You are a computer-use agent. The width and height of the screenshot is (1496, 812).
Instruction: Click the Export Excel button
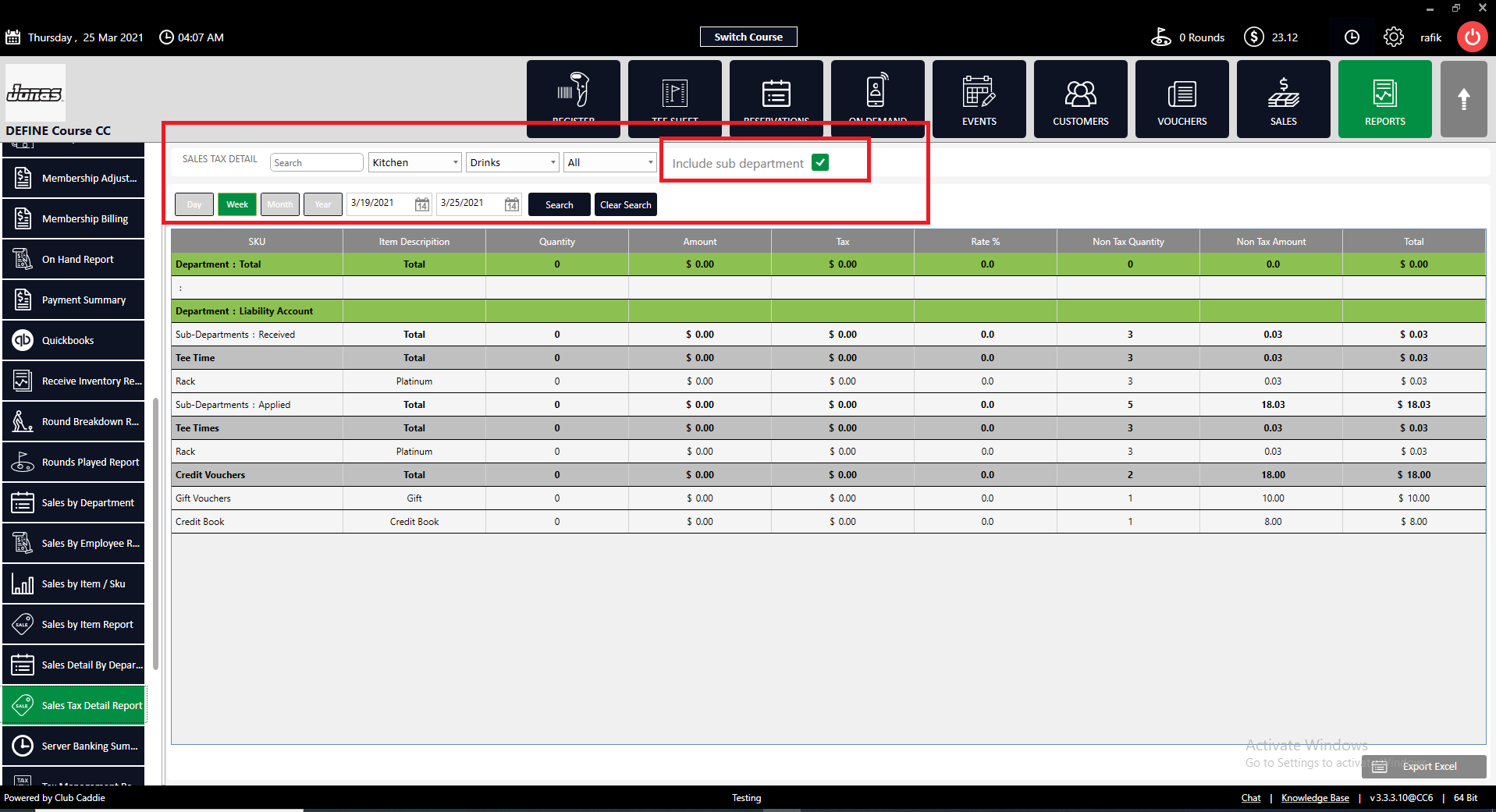pos(1424,766)
